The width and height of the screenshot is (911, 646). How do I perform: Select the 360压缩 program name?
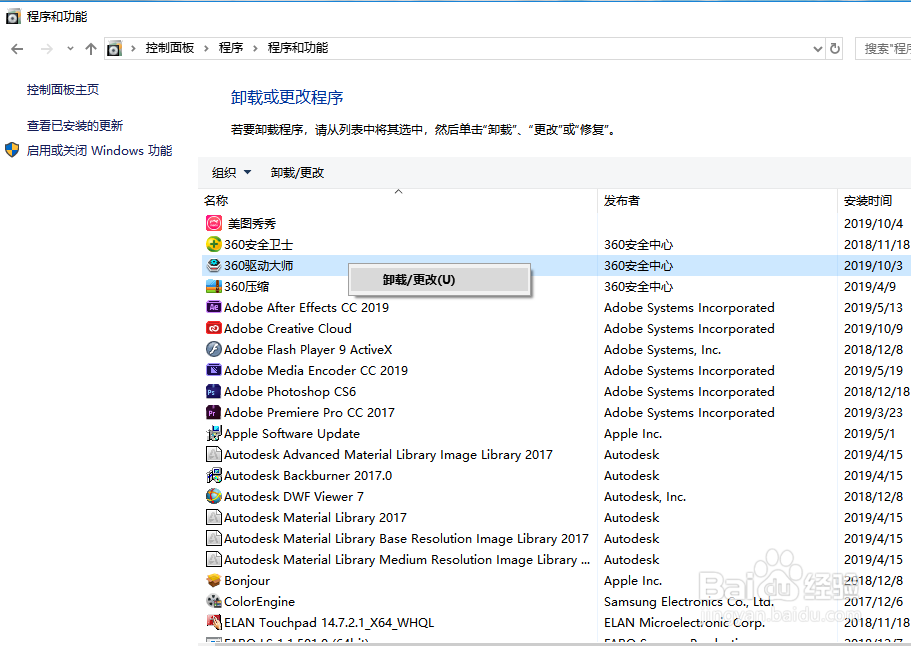(246, 286)
